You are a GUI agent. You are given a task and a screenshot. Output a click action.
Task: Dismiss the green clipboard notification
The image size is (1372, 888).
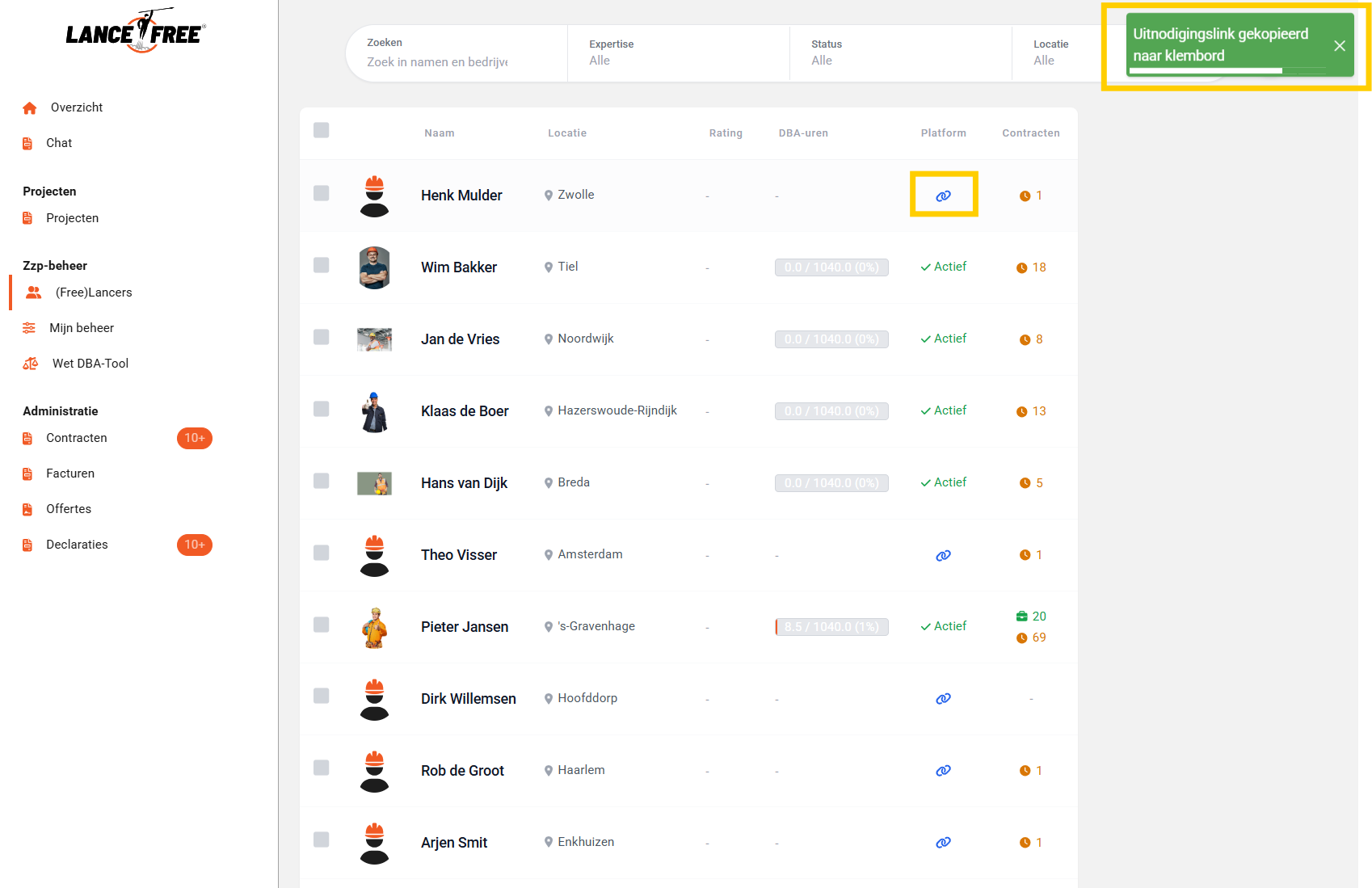1339,45
